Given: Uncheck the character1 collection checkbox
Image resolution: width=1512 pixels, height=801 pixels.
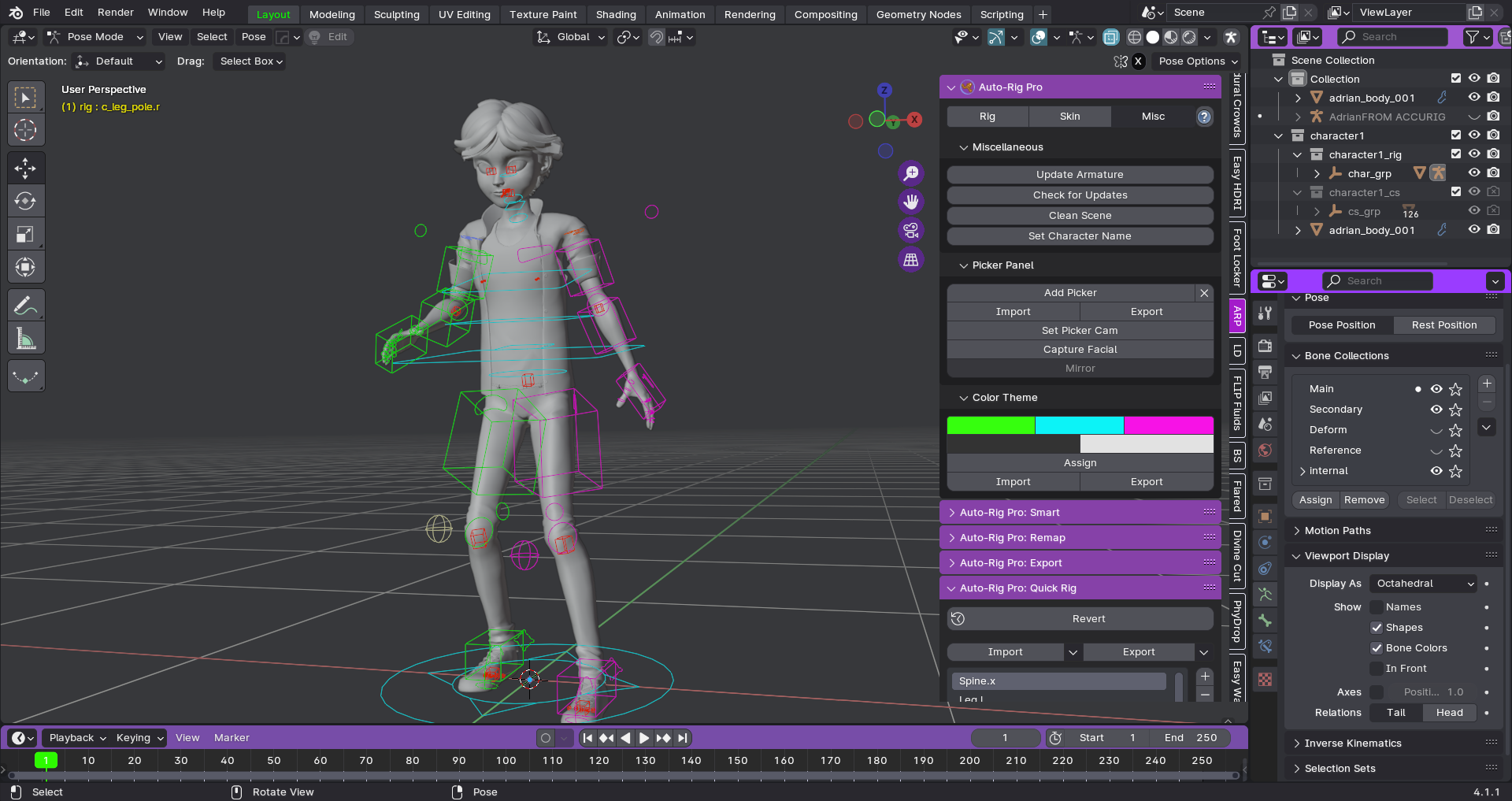Looking at the screenshot, I should point(1456,135).
